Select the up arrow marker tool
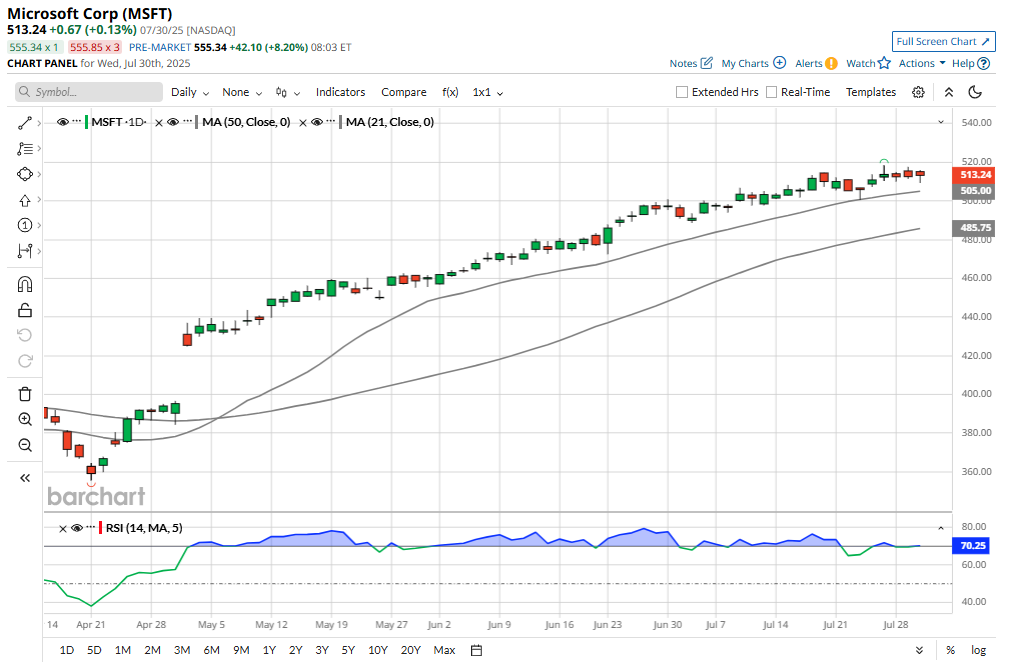Viewport: 1016px width, 669px height. tap(25, 200)
